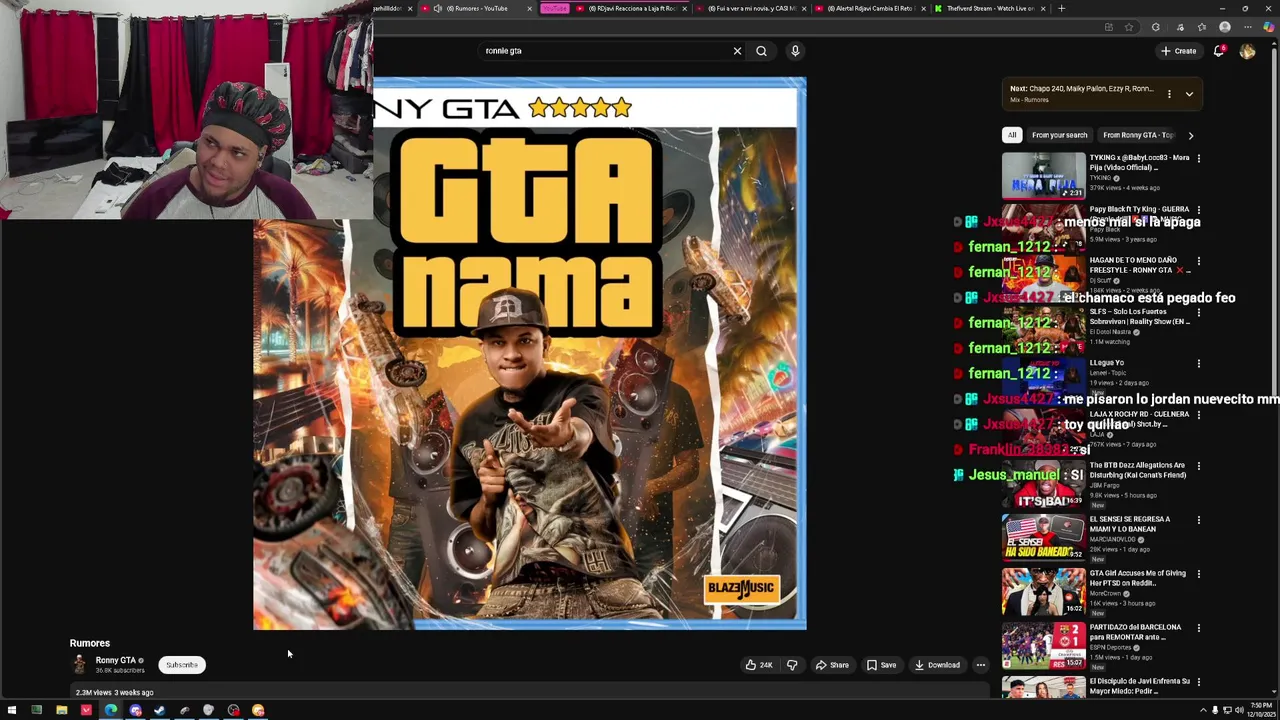
Task: Open a new browser tab
Action: coord(1061,8)
